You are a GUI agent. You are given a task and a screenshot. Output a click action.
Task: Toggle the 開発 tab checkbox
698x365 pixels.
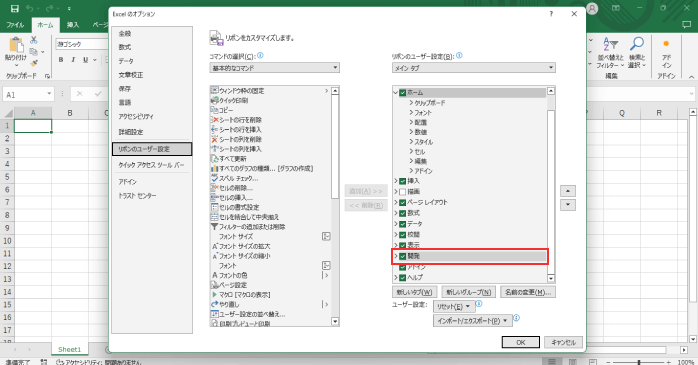(x=402, y=256)
